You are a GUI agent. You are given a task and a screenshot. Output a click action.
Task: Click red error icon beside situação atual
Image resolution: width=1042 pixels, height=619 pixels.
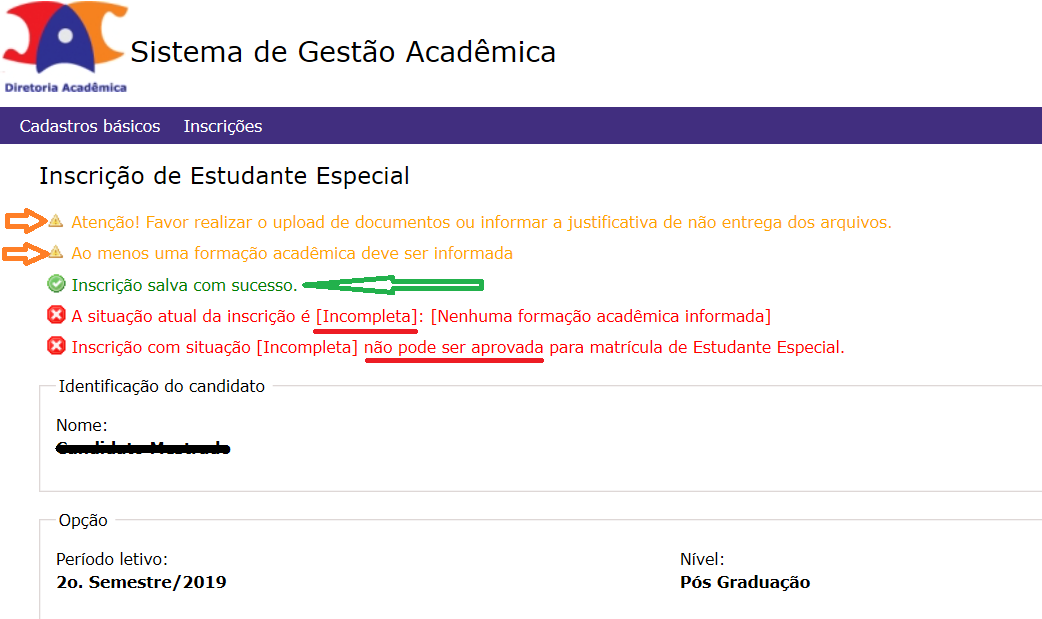56,314
